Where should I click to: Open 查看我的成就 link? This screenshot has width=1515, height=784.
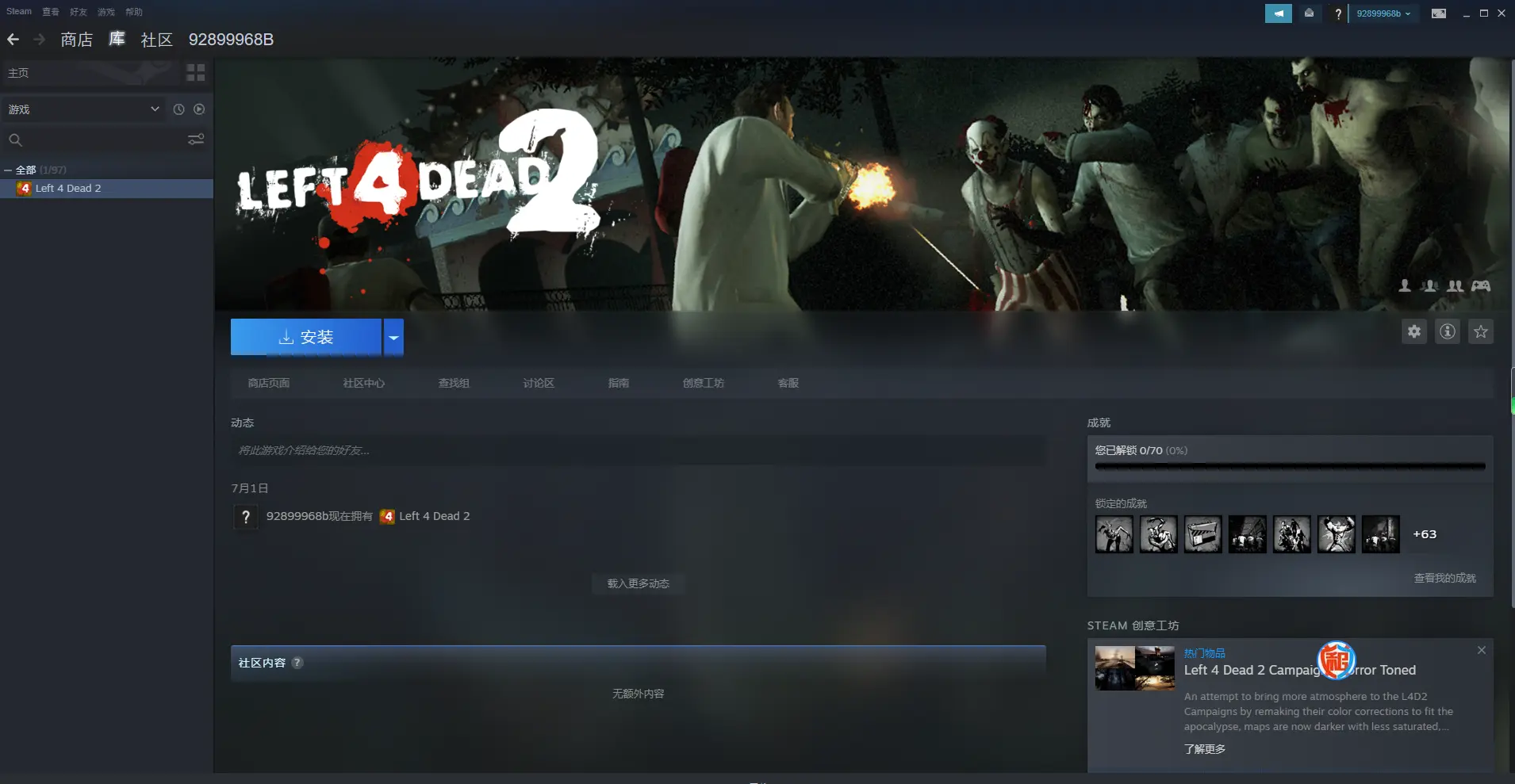pos(1444,578)
